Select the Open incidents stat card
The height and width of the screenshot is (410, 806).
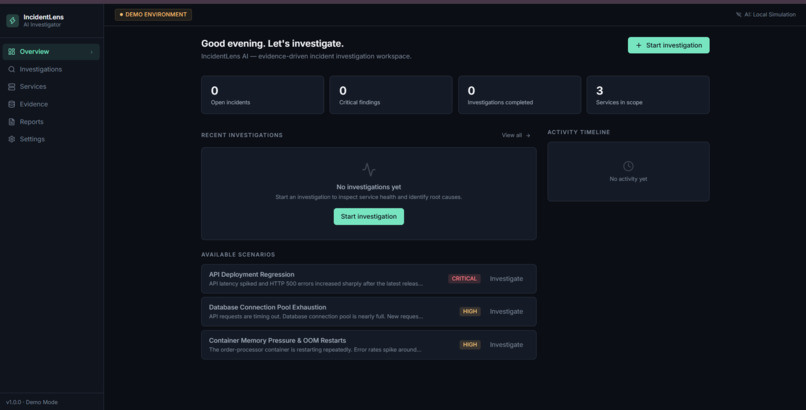263,95
